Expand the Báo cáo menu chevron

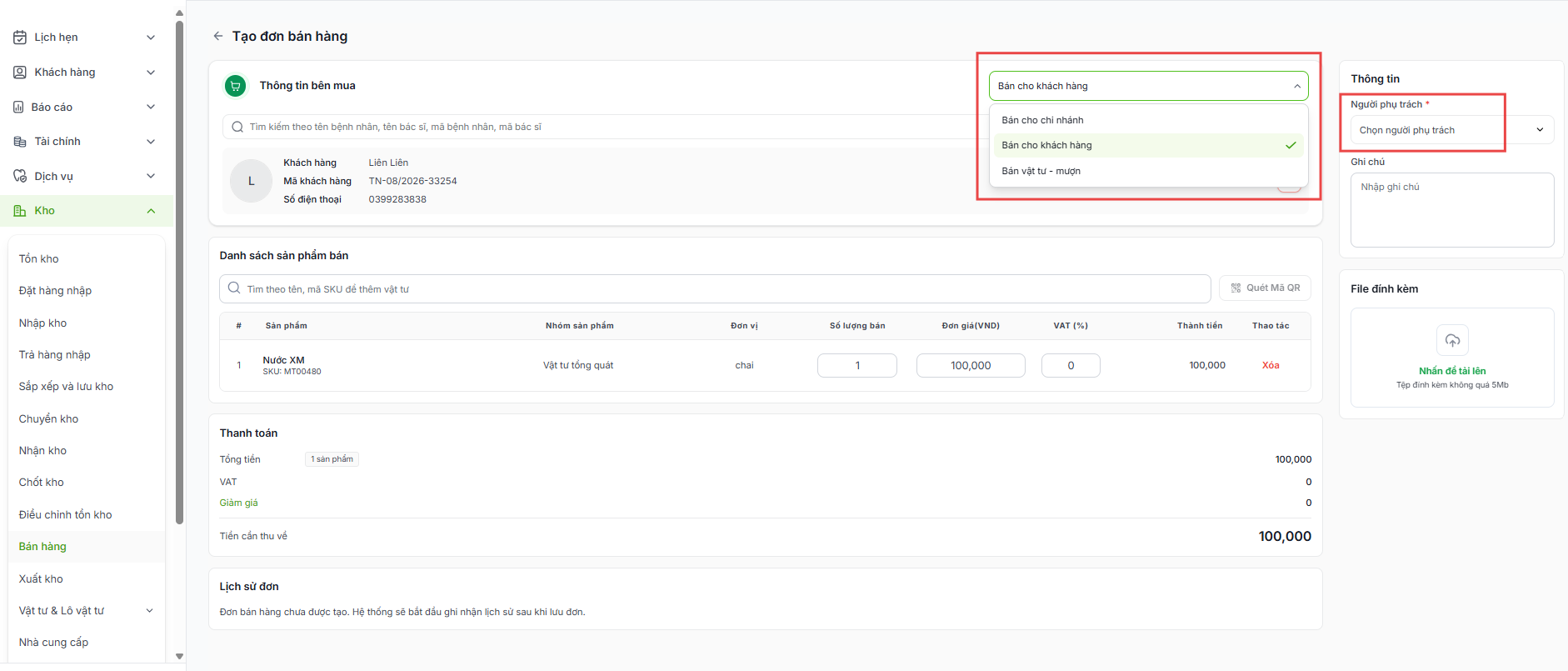pyautogui.click(x=151, y=107)
